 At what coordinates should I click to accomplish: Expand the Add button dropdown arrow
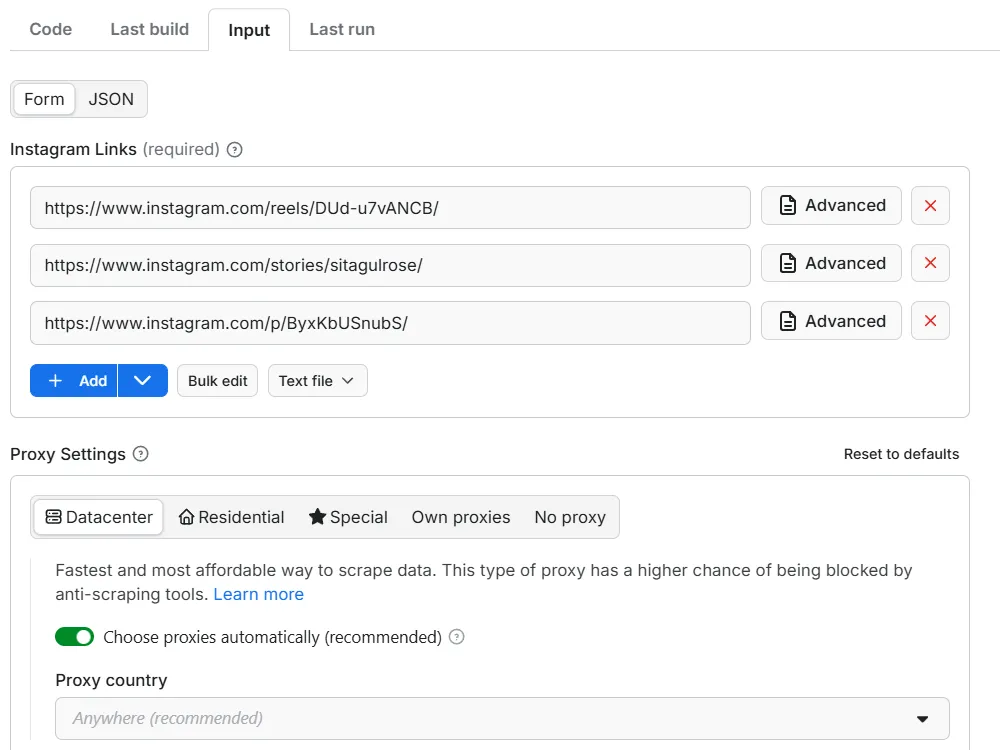coord(143,381)
